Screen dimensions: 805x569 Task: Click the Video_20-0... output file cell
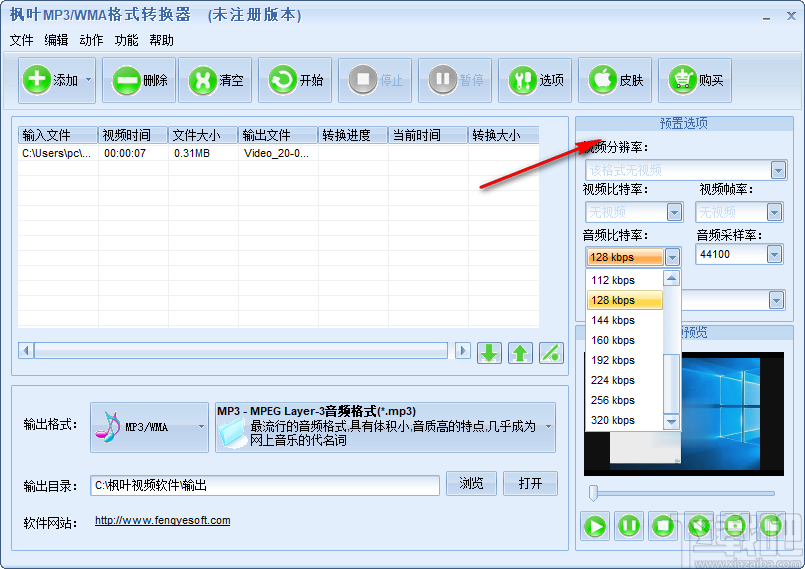point(276,153)
